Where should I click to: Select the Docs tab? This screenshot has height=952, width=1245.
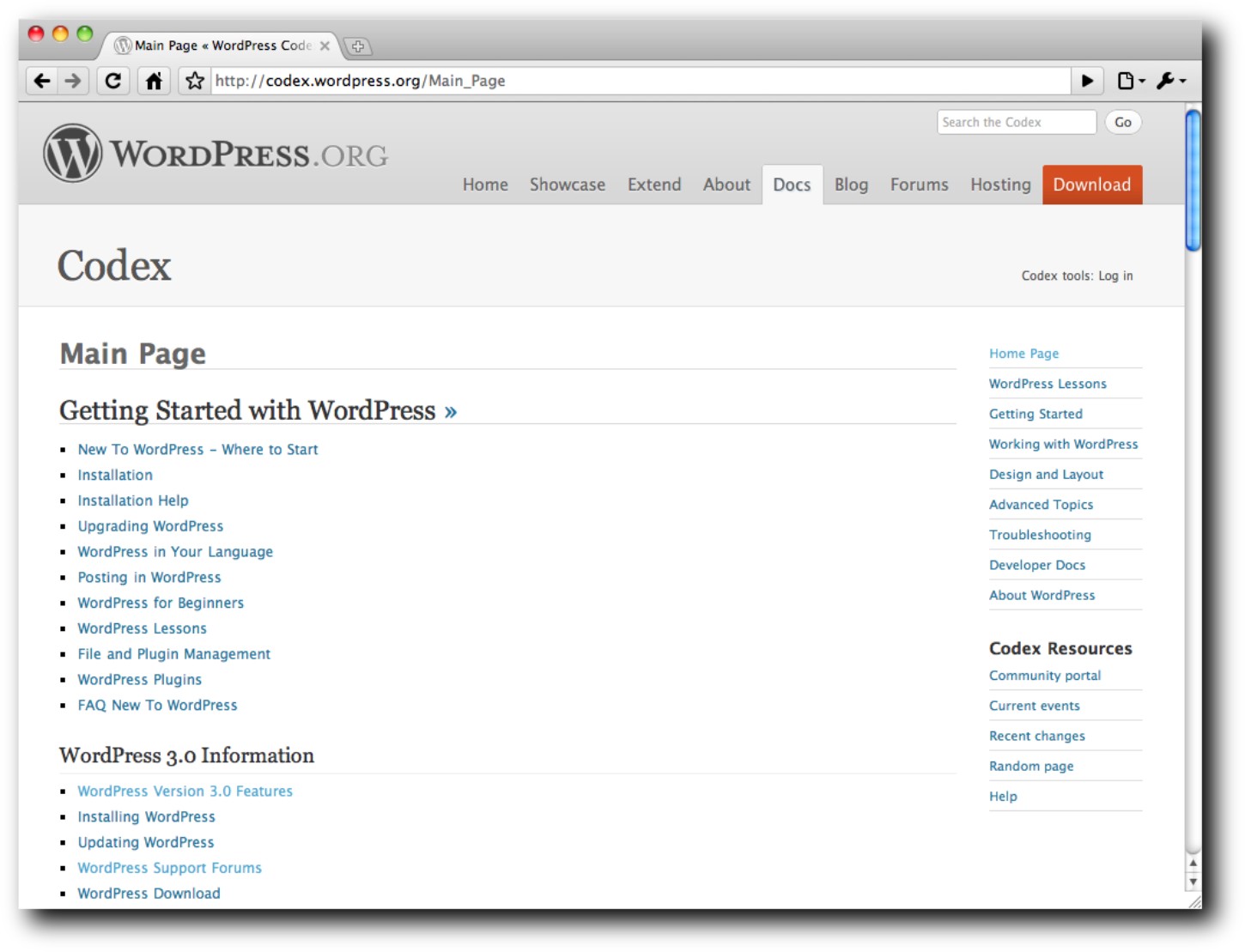[792, 185]
